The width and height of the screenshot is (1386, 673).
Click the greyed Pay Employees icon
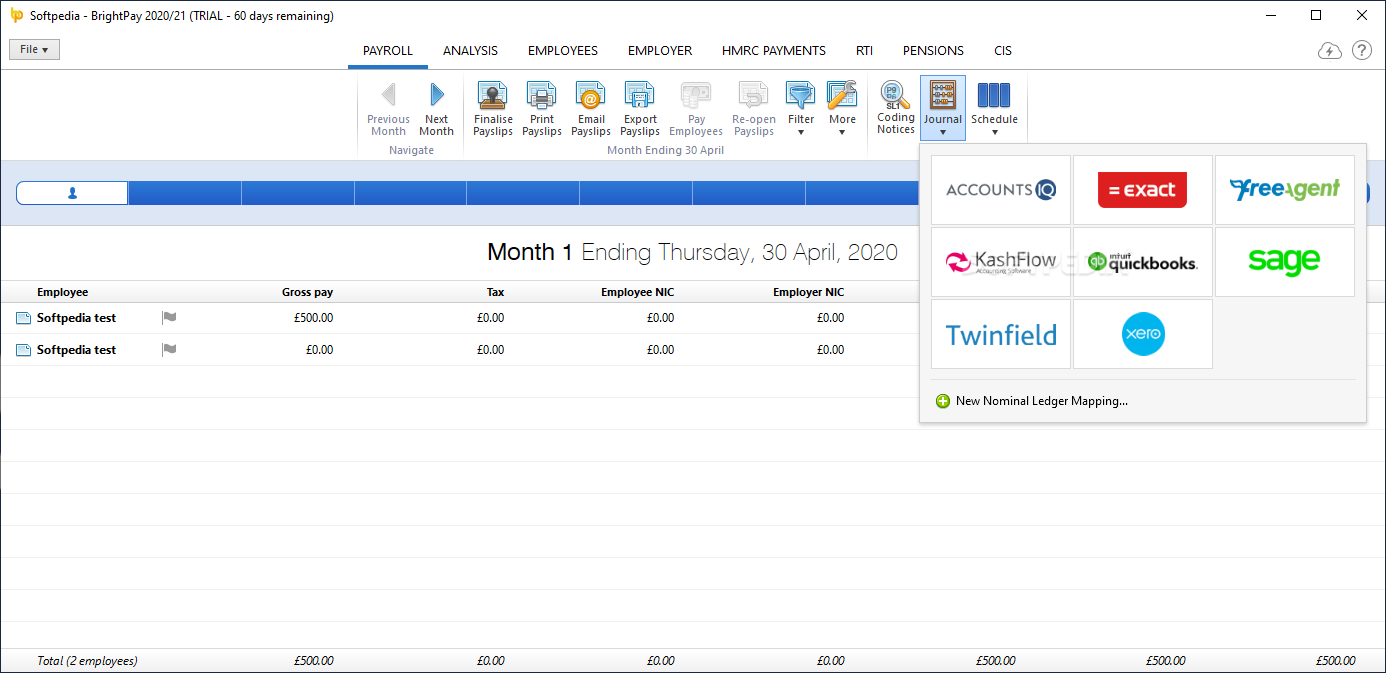point(696,96)
